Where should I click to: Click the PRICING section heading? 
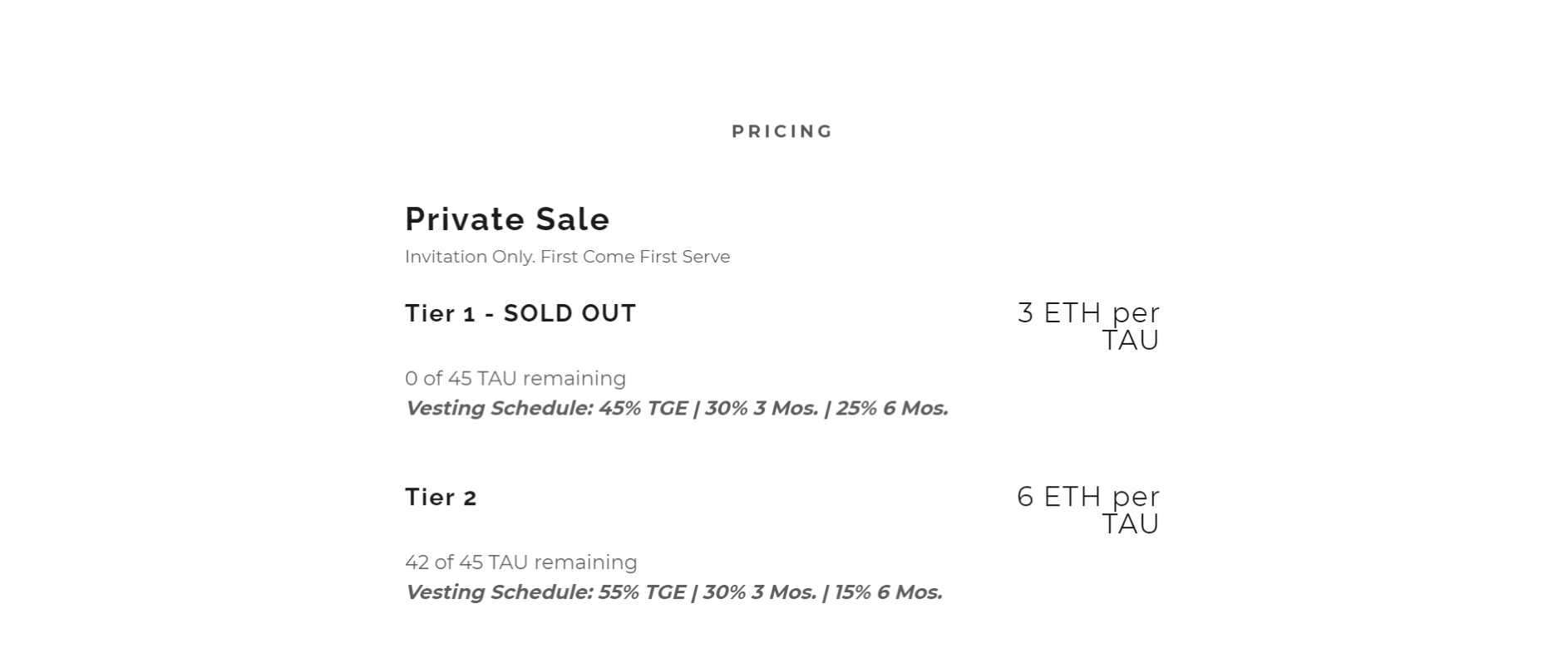782,131
